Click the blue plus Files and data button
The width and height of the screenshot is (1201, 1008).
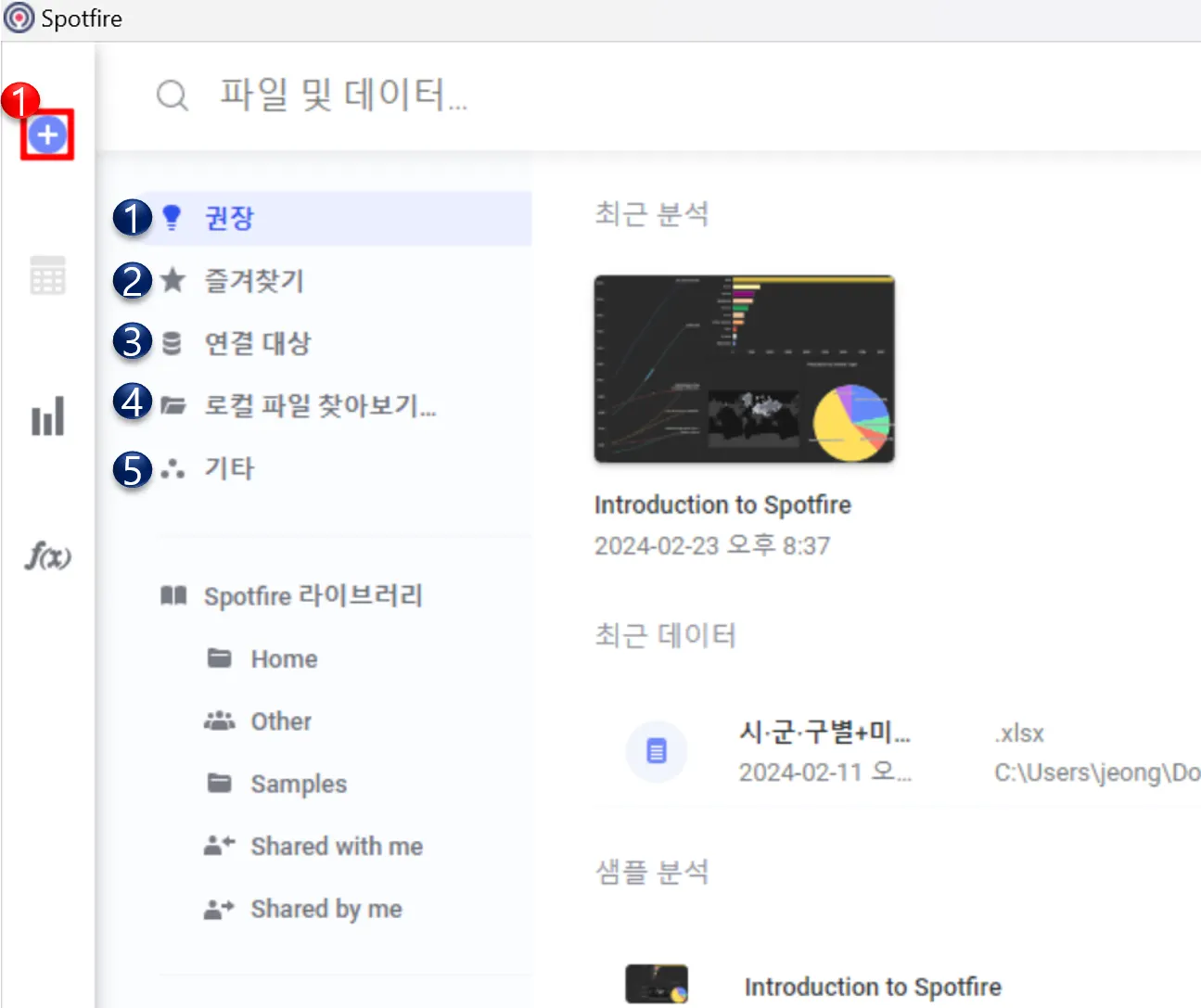pos(47,135)
